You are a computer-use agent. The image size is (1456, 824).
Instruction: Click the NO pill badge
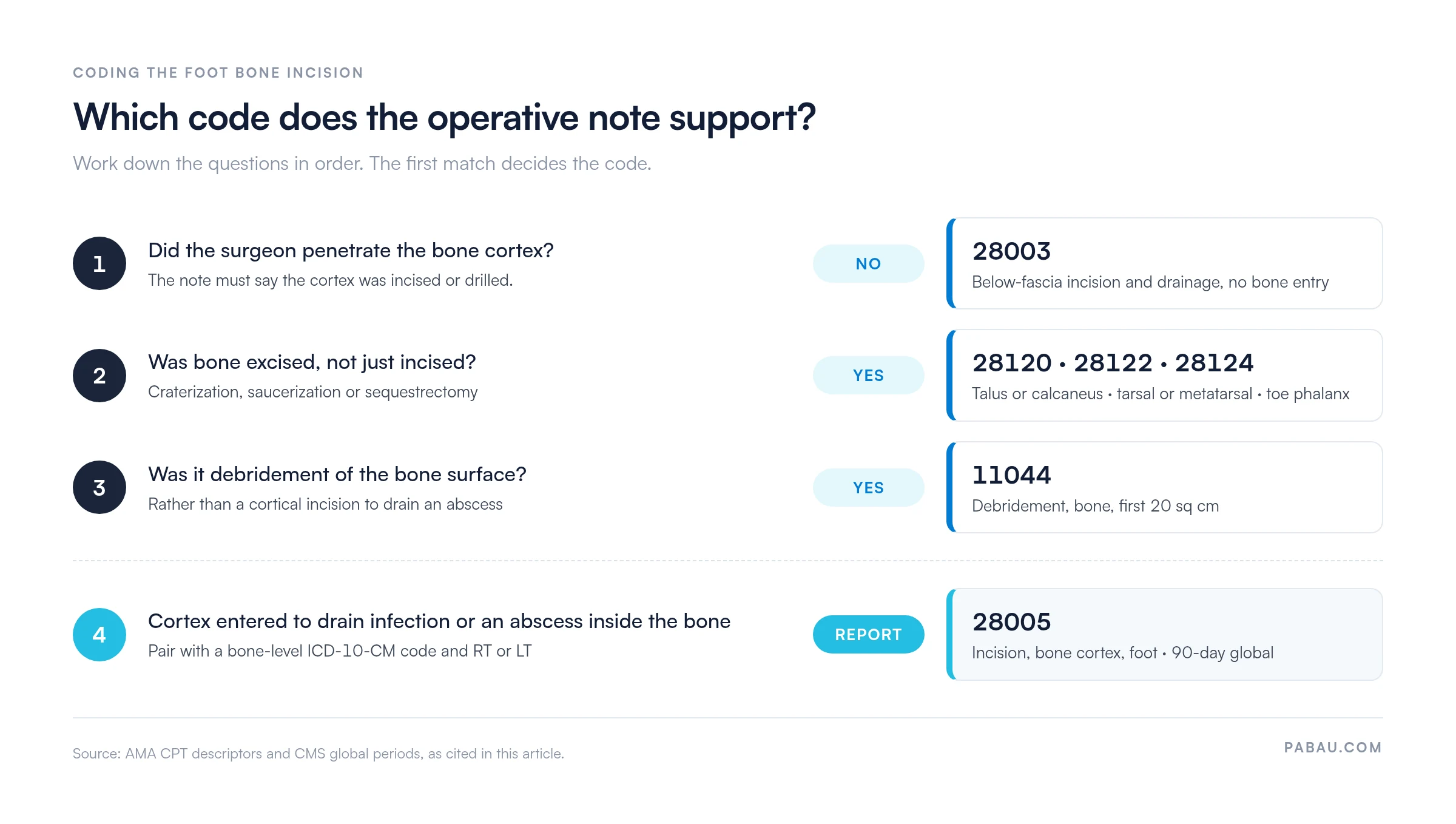click(868, 263)
